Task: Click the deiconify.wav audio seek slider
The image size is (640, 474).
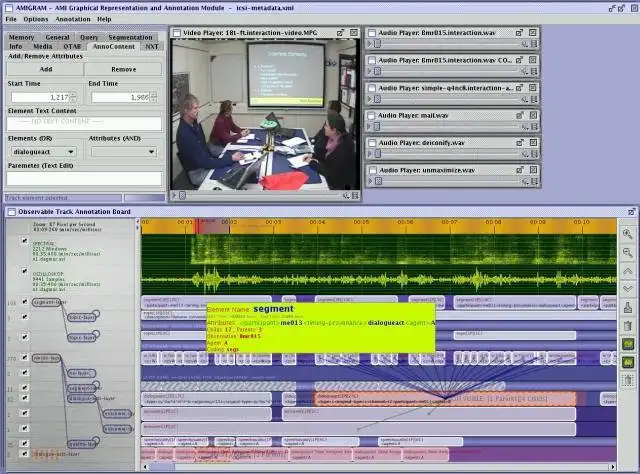Action: pos(447,154)
